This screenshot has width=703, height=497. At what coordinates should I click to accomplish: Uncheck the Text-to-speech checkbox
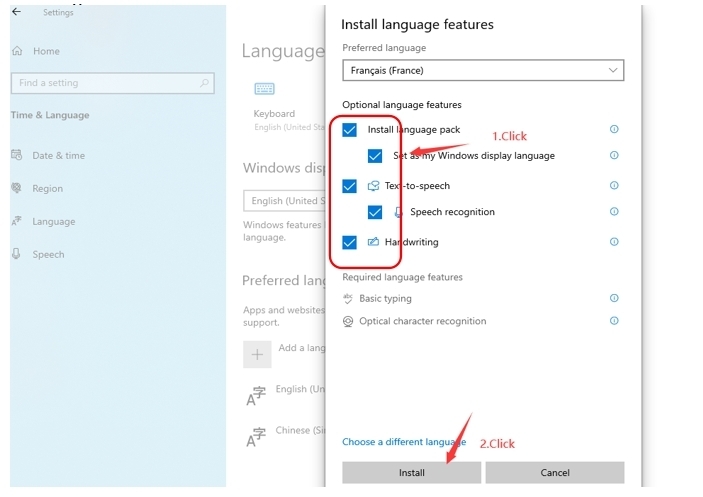click(349, 186)
